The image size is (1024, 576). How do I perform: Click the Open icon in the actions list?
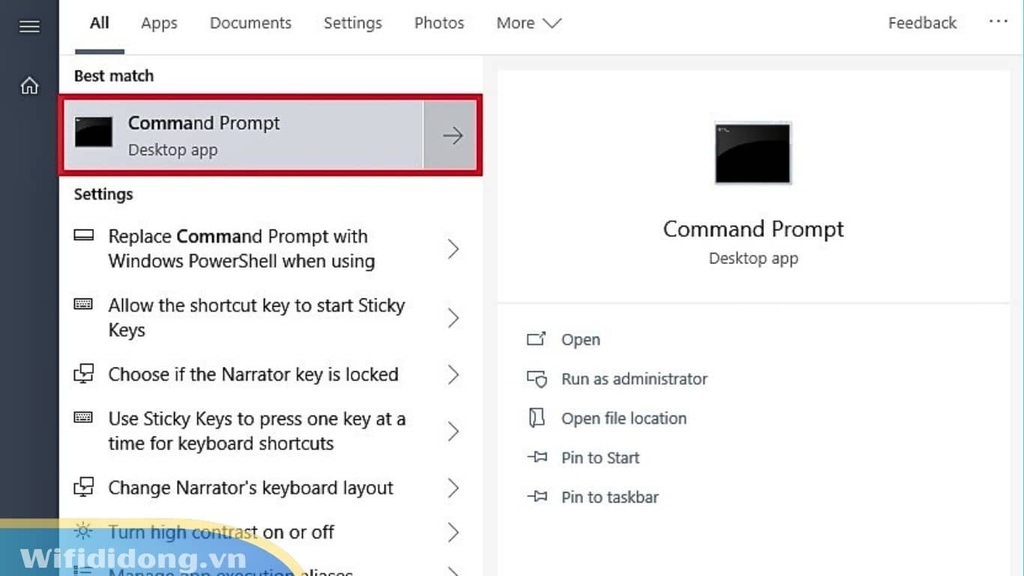(537, 340)
